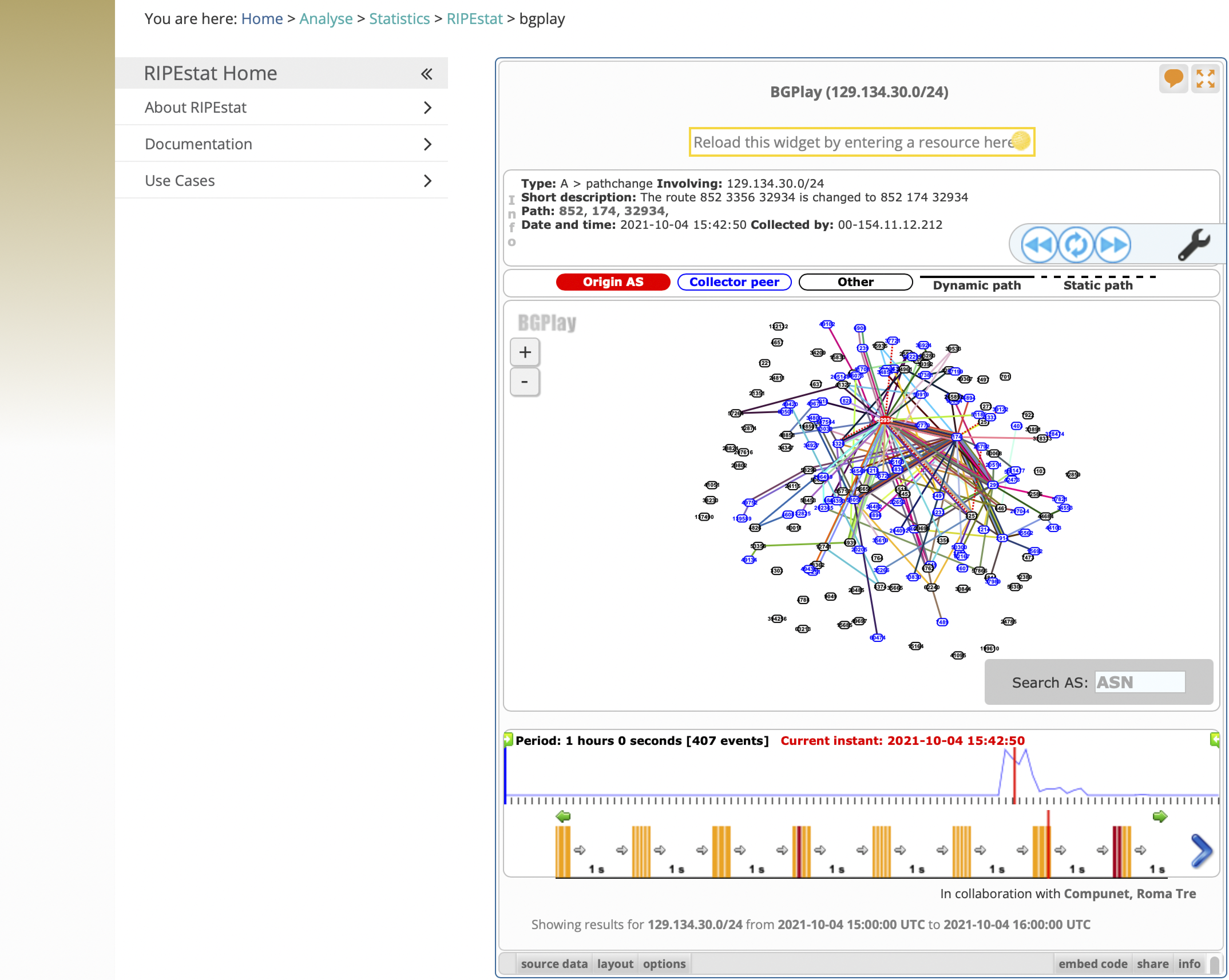The width and height of the screenshot is (1229, 980).
Task: Zoom in the graph with plus button
Action: tap(524, 352)
